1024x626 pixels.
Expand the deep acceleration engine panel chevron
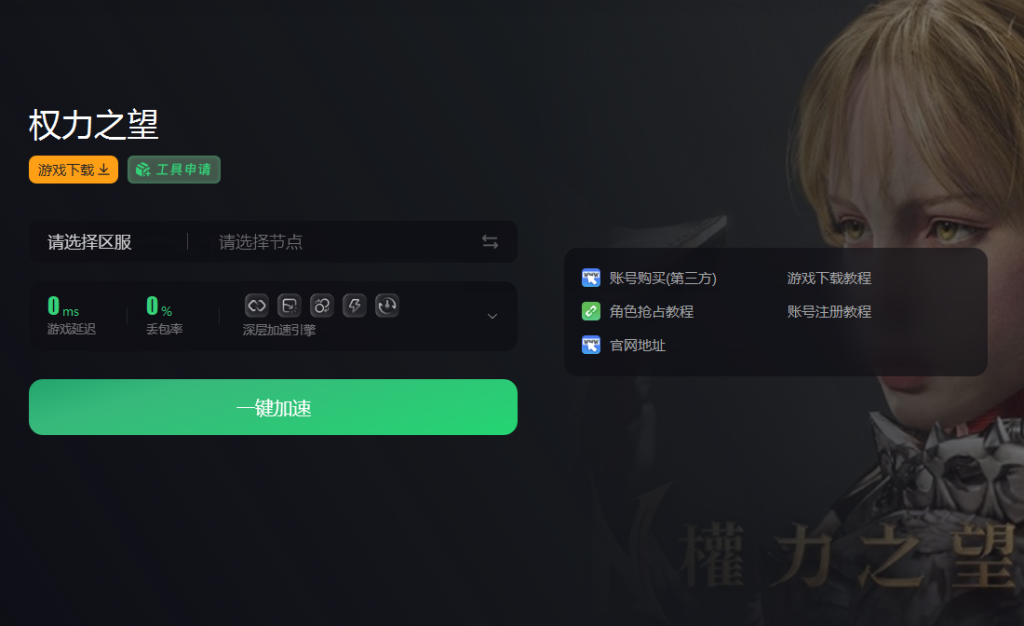[x=492, y=317]
